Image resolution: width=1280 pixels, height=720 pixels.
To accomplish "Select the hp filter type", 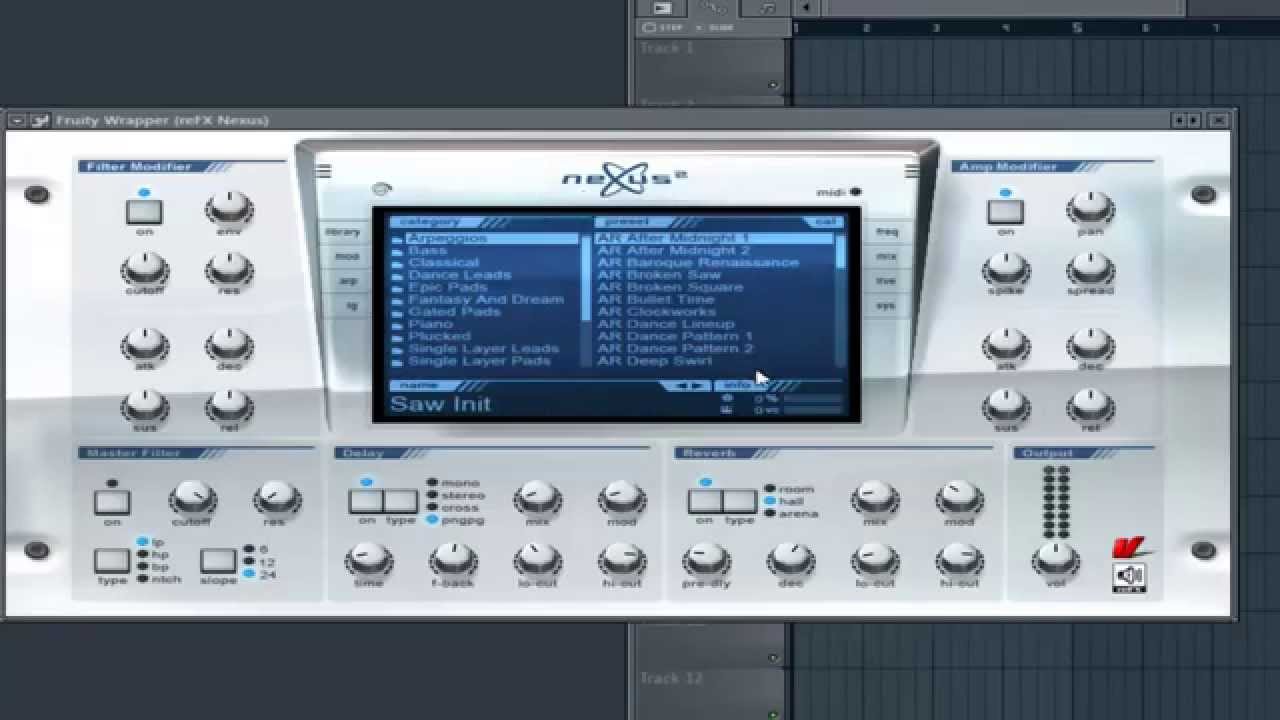I will [x=152, y=554].
